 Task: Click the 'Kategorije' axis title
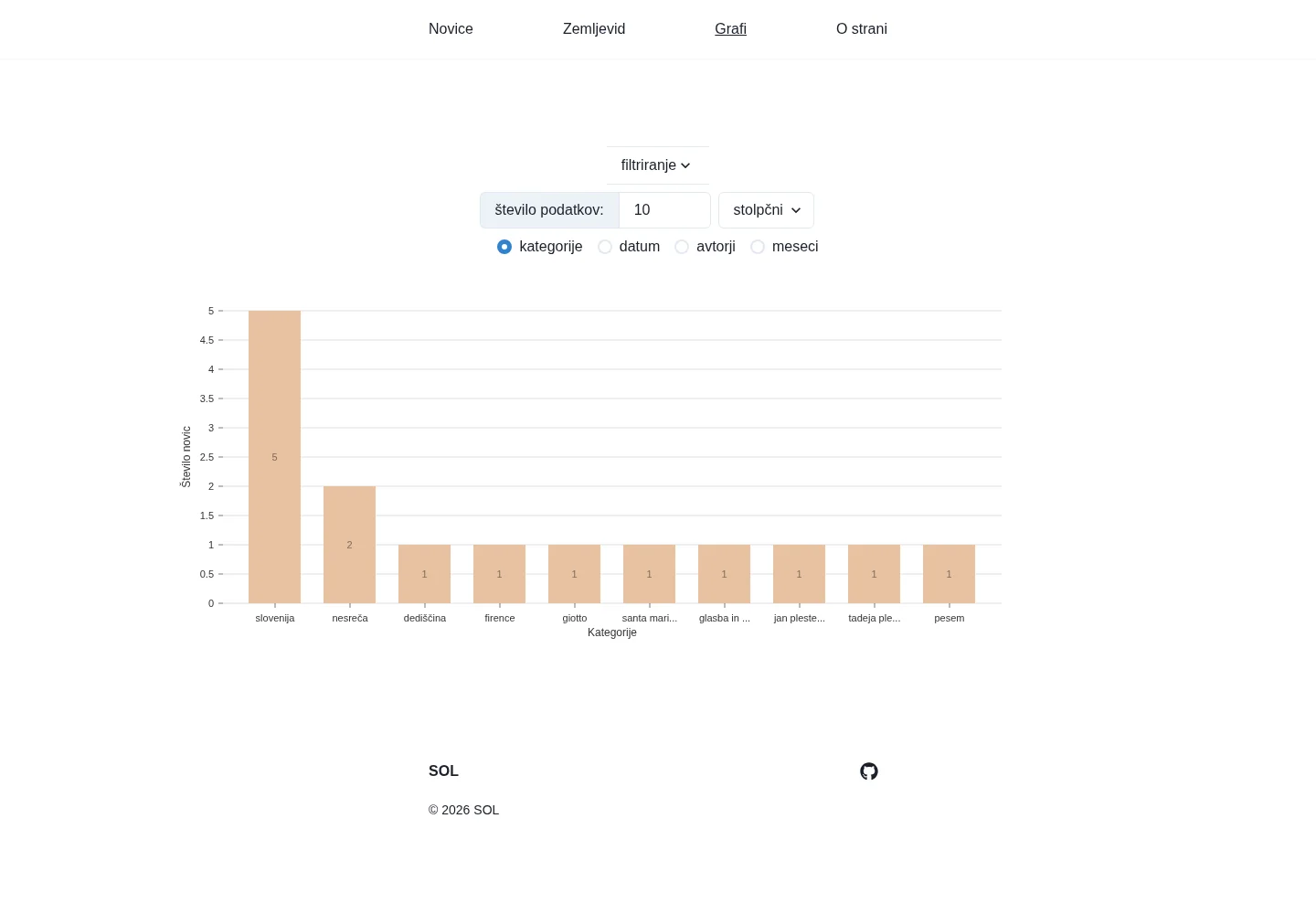[x=612, y=632]
